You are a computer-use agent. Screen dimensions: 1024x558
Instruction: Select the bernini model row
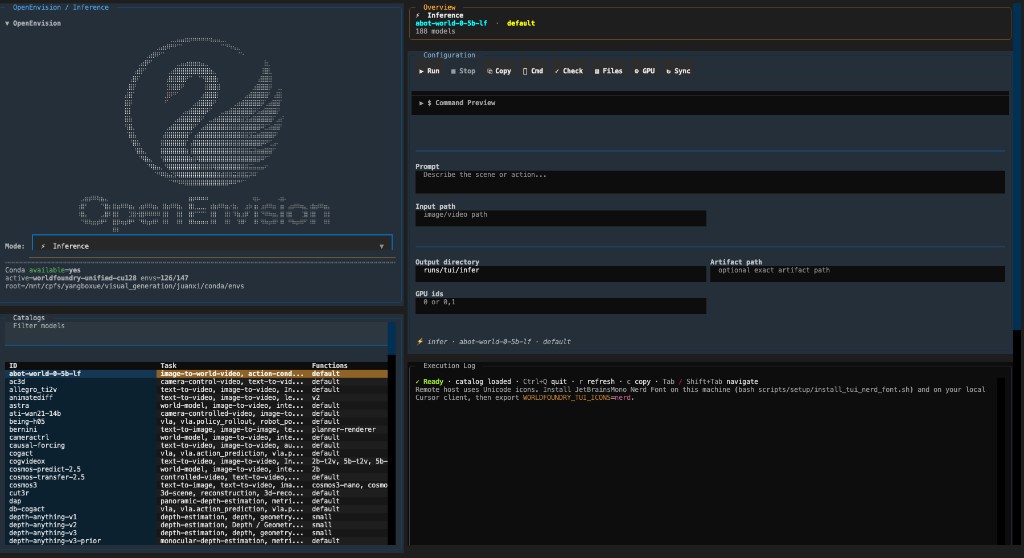196,429
